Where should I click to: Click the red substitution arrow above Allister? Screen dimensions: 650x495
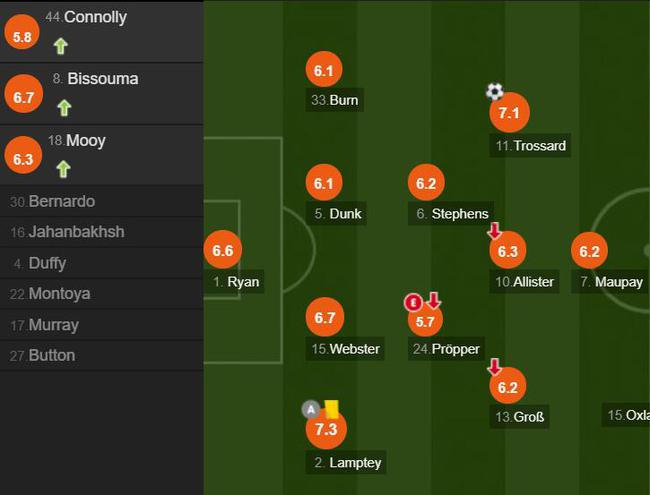click(494, 232)
